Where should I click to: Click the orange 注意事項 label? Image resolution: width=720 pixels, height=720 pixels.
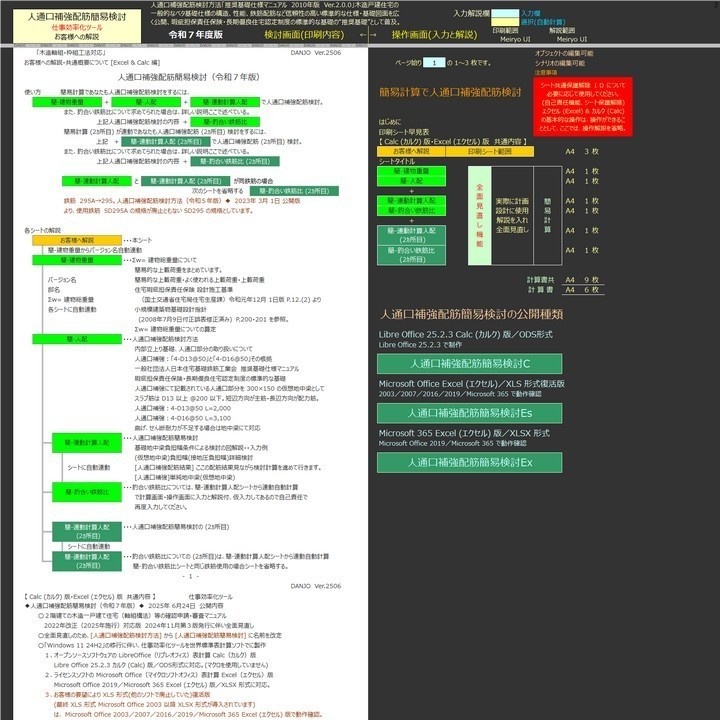546,73
